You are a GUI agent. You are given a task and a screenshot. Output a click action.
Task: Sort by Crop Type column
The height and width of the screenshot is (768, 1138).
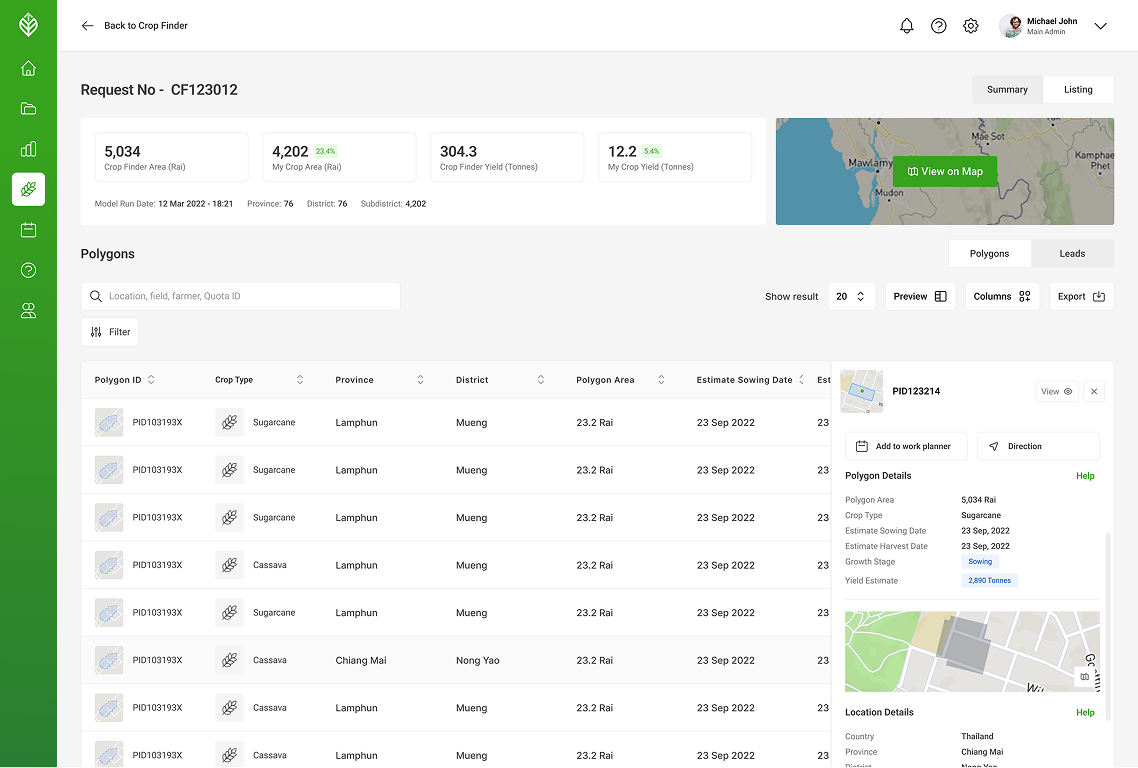click(x=300, y=380)
